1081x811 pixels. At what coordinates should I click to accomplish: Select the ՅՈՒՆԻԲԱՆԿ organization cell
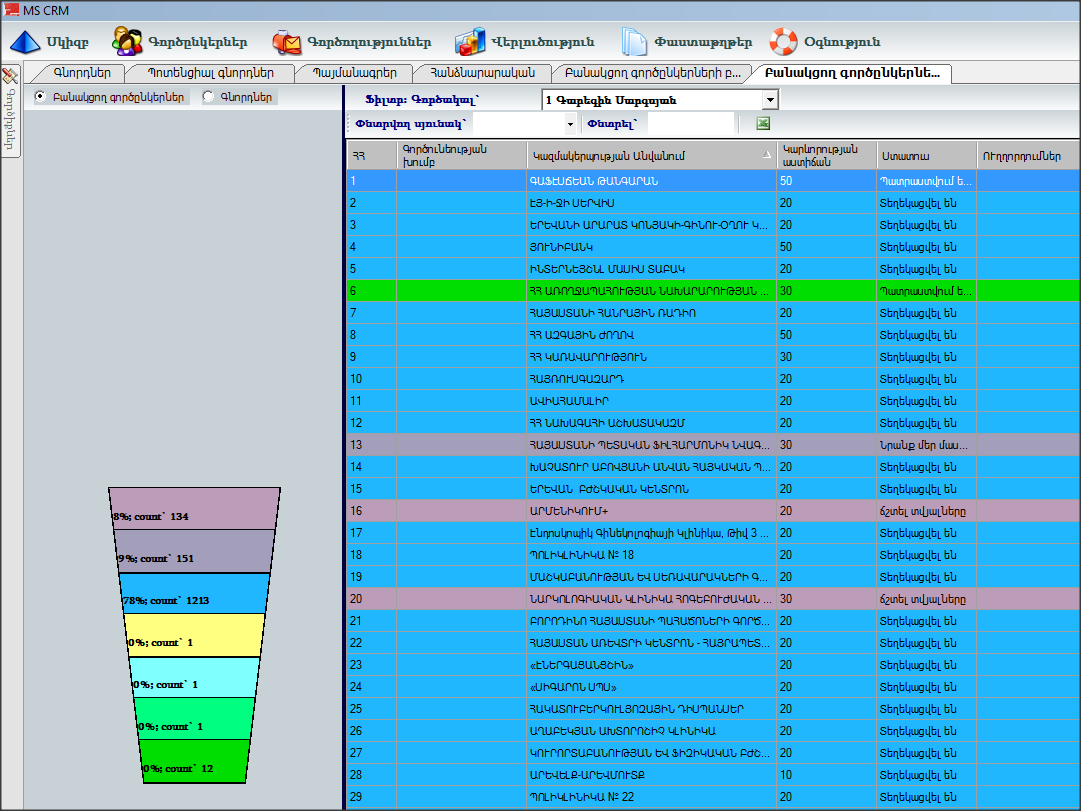[x=651, y=247]
